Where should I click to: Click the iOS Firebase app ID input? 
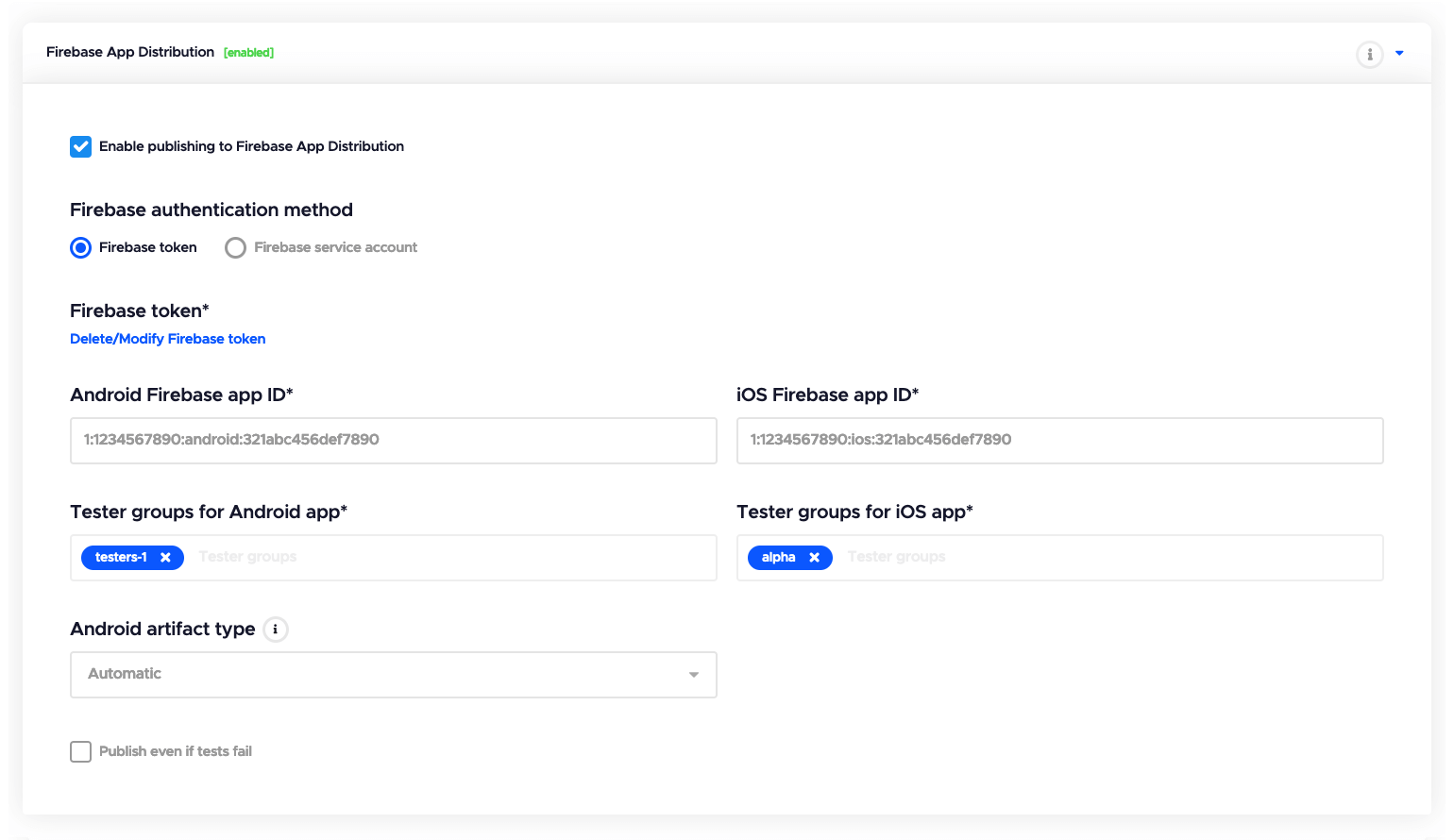(x=1059, y=440)
